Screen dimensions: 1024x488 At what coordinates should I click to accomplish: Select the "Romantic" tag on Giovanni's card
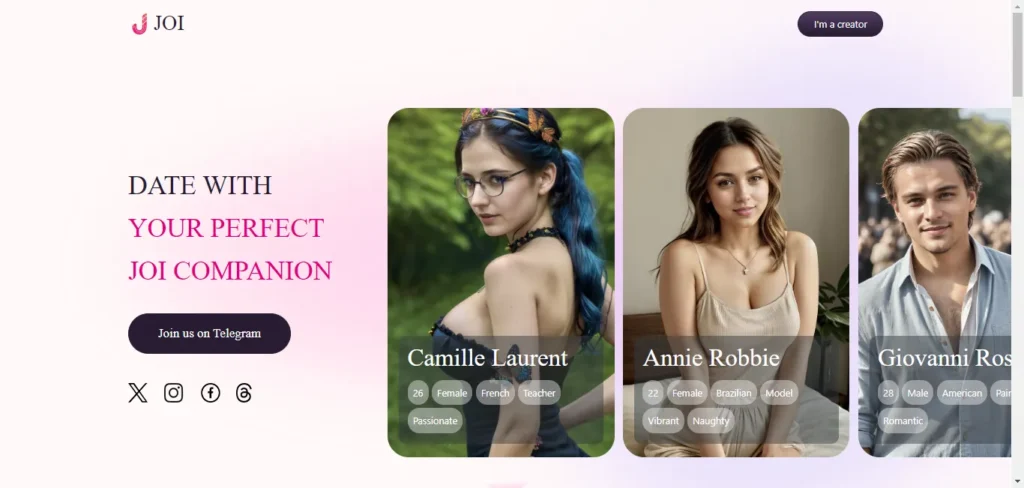[903, 421]
